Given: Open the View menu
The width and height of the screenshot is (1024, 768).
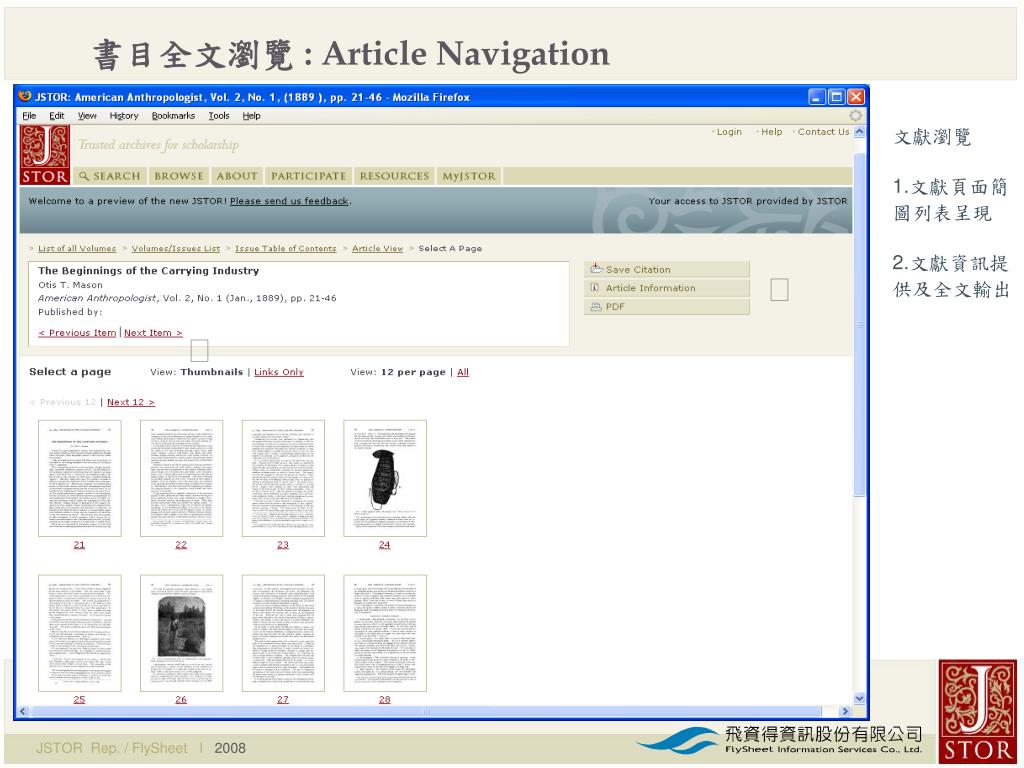Looking at the screenshot, I should tap(87, 116).
